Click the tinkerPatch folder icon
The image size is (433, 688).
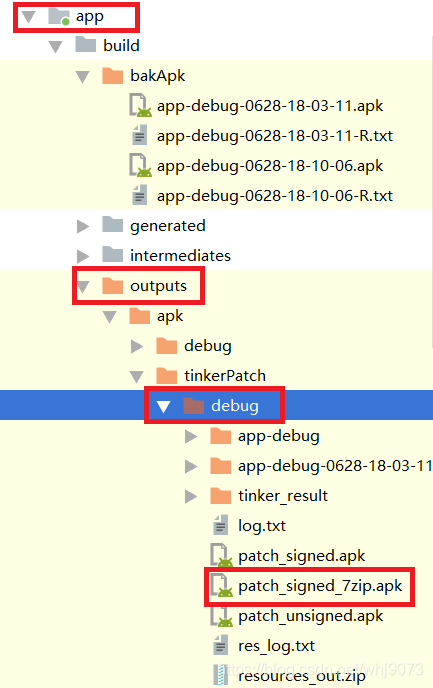click(x=167, y=376)
